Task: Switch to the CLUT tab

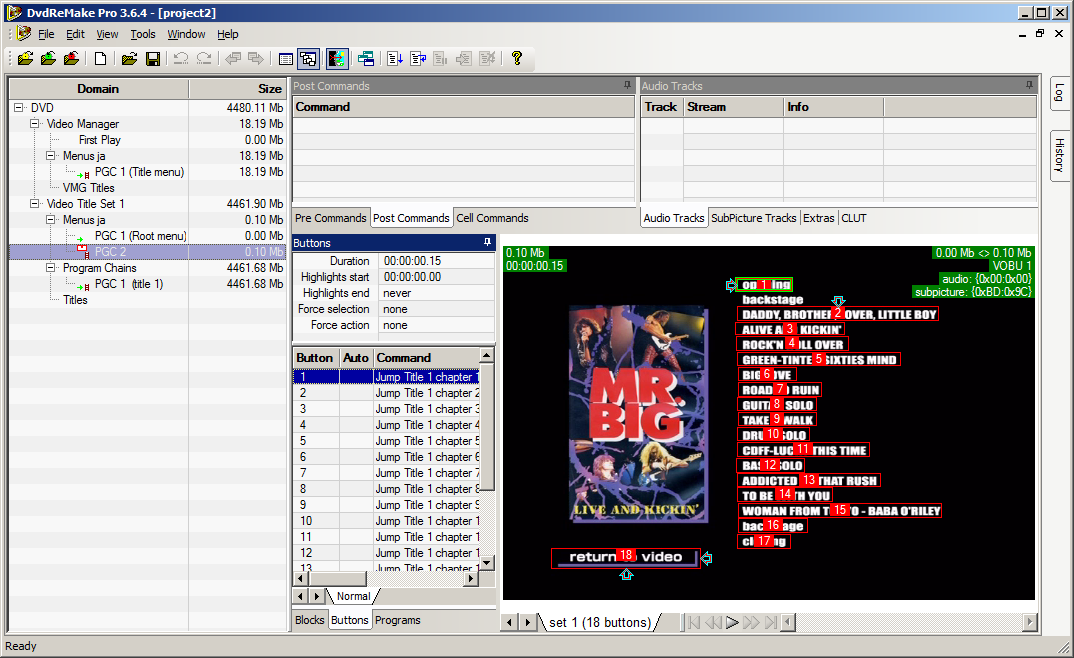Action: tap(854, 218)
